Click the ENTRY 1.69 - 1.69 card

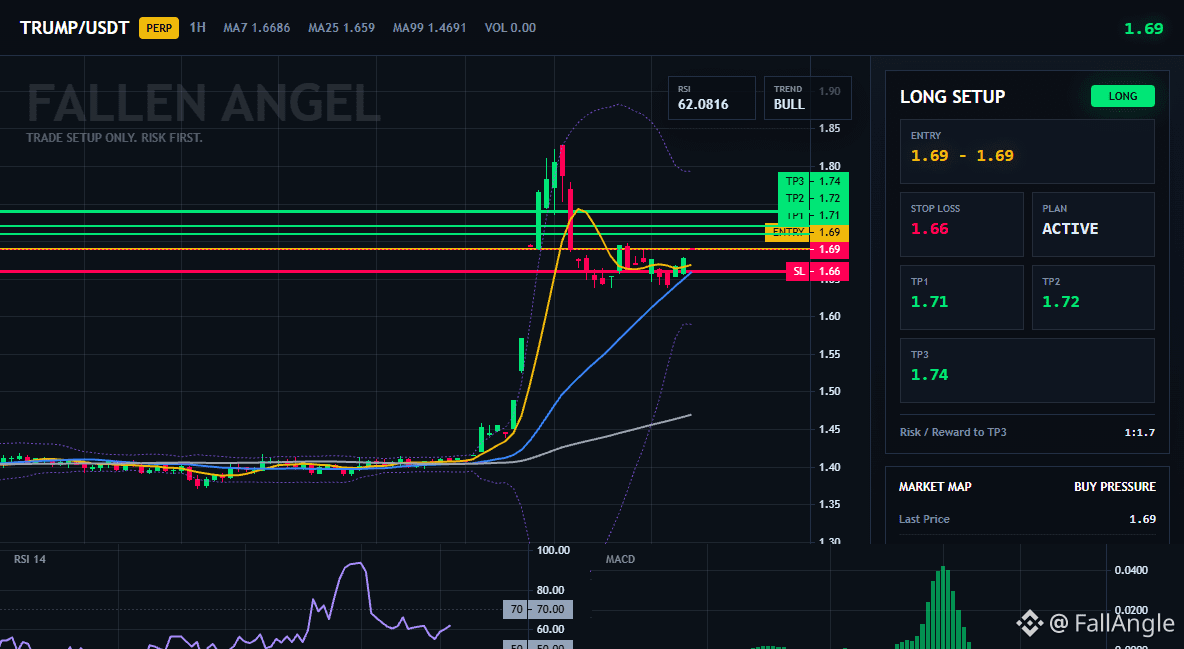click(x=1027, y=151)
